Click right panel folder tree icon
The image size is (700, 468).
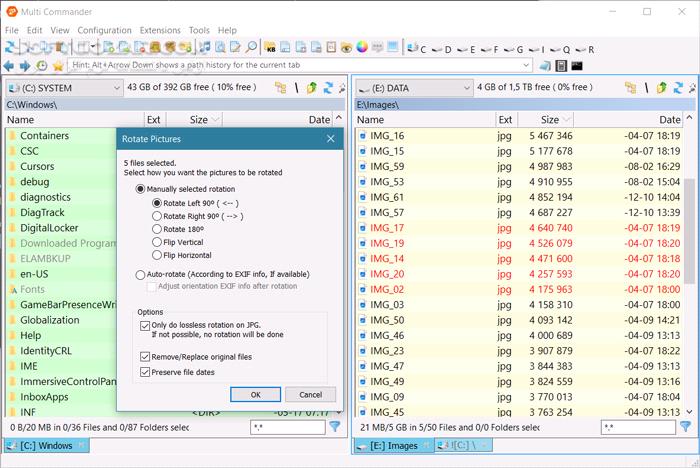tap(630, 88)
